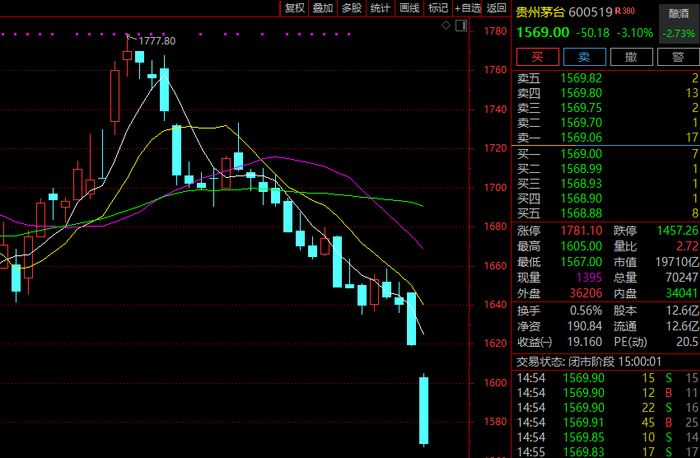This screenshot has width=700, height=458.
Task: Select 14:55 trade at 1569.83
Action: click(x=608, y=452)
